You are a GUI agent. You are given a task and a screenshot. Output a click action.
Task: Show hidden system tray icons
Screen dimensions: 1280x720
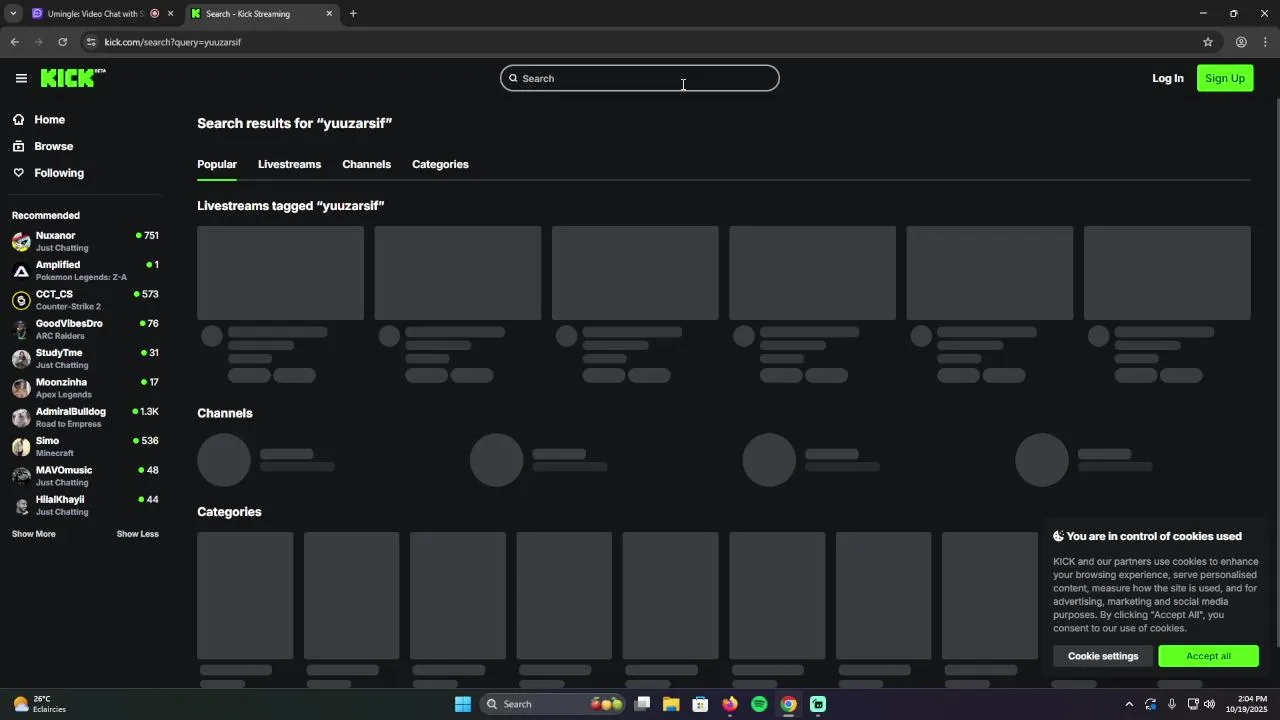pos(1129,704)
